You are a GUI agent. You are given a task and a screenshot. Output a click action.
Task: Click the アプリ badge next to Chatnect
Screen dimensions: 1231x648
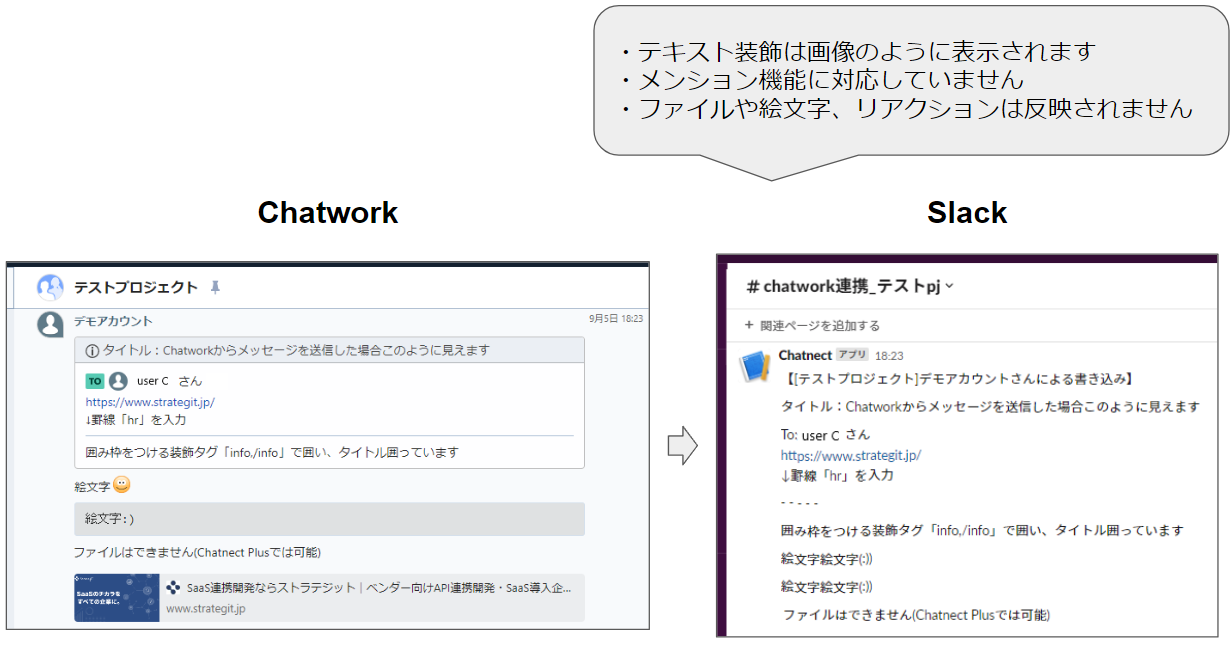pyautogui.click(x=852, y=355)
